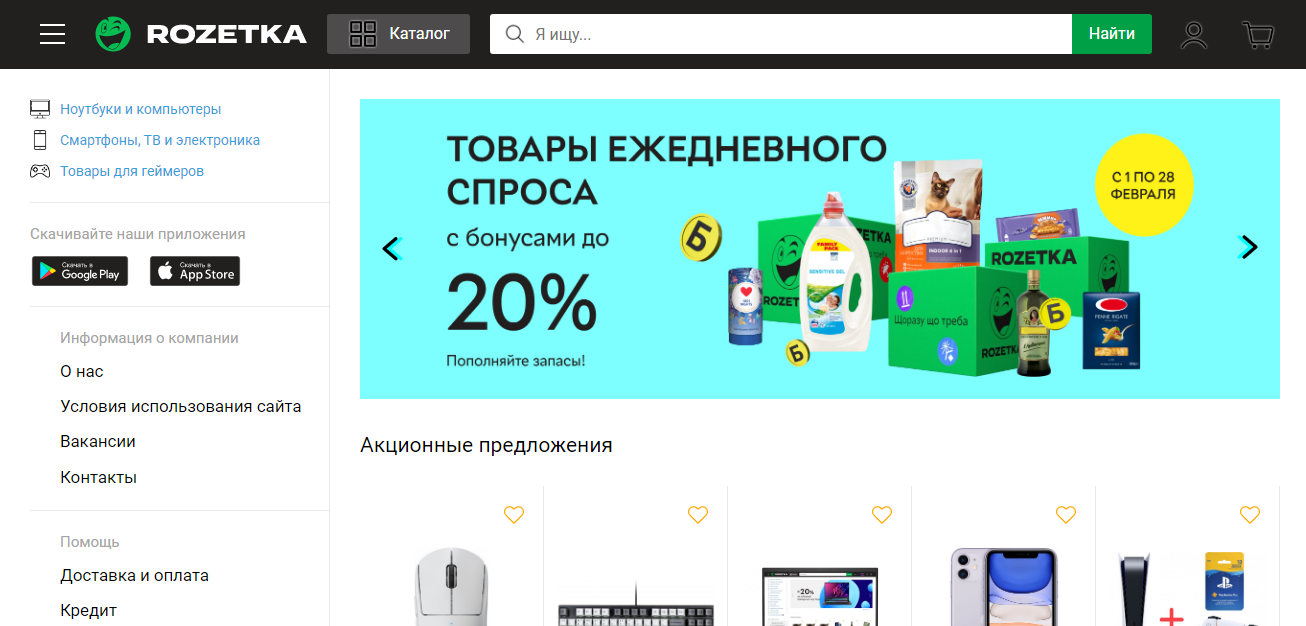Viewport: 1306px width, 626px height.
Task: Open Доставка и оплата help link
Action: click(135, 575)
